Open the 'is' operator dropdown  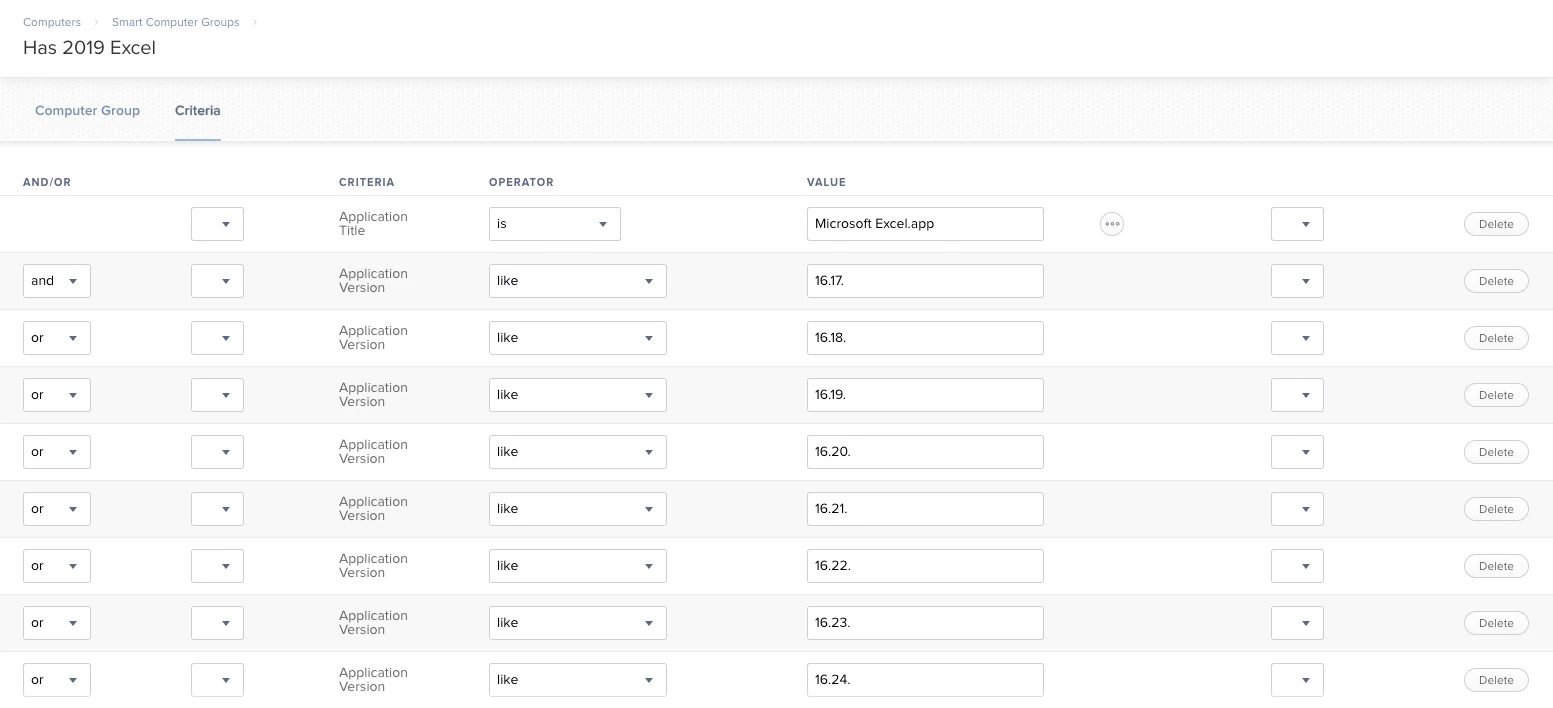(x=555, y=224)
